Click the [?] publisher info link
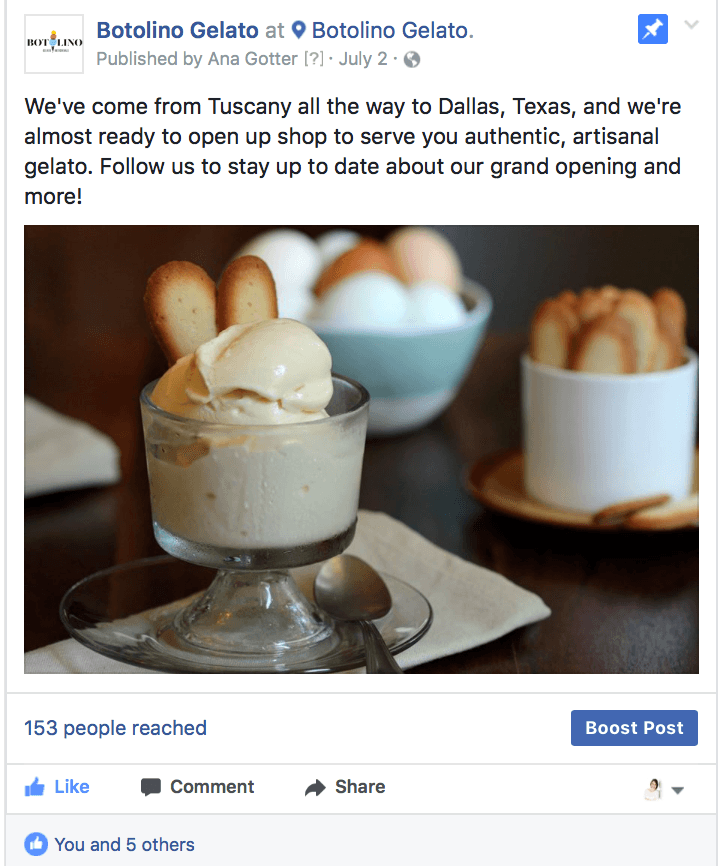 click(x=314, y=59)
